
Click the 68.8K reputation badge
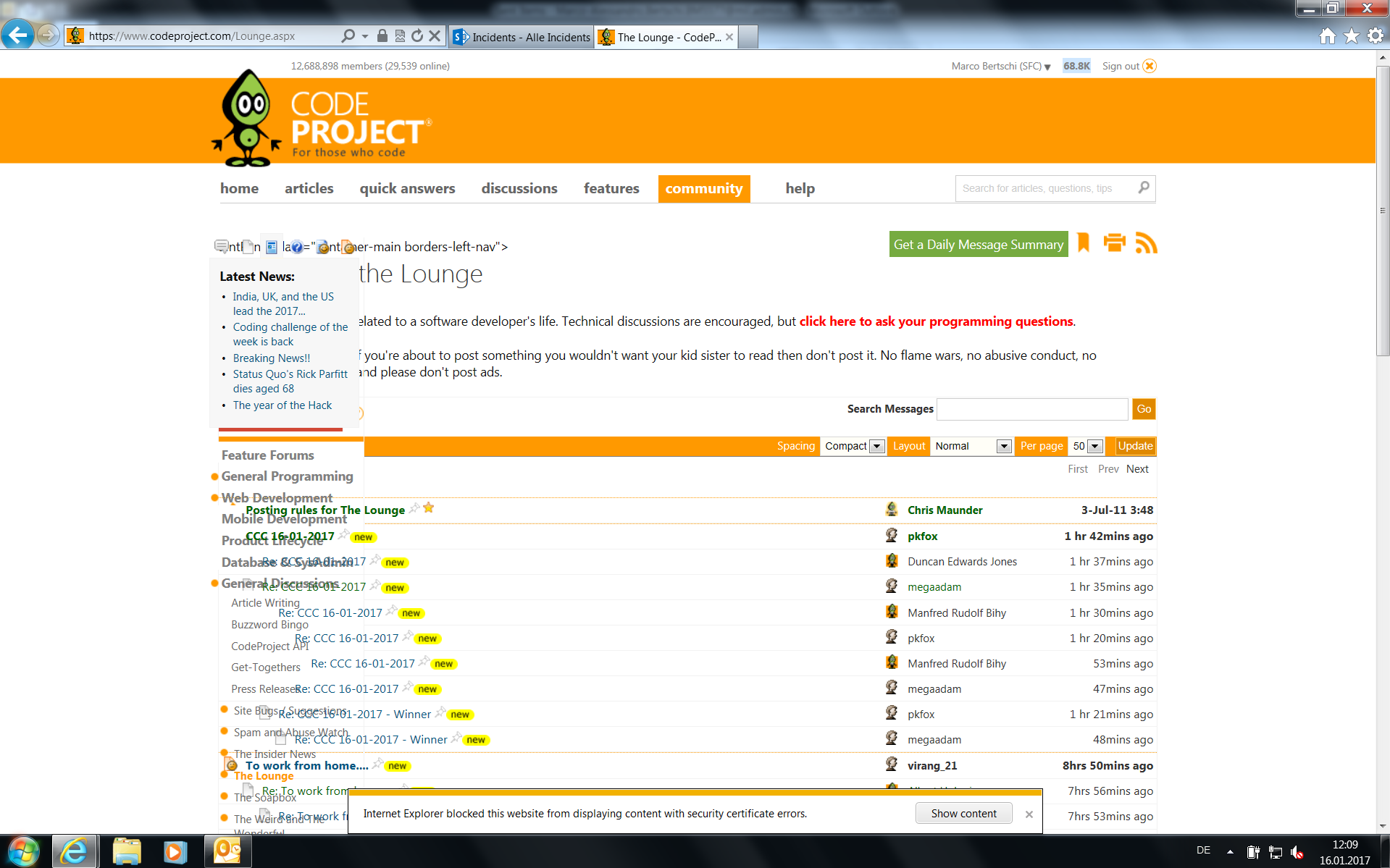1076,66
